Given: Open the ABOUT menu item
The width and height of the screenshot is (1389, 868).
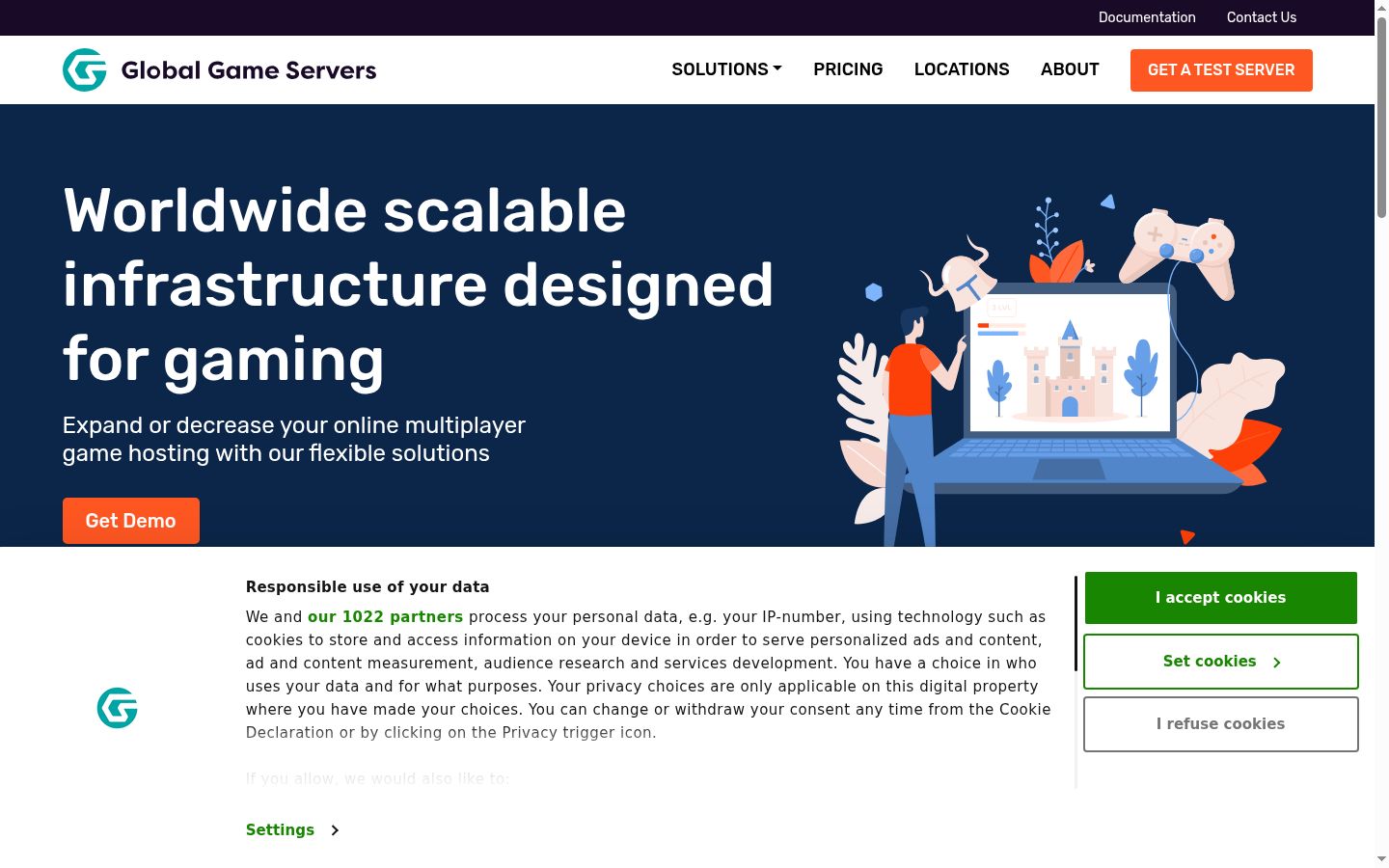Looking at the screenshot, I should point(1070,69).
